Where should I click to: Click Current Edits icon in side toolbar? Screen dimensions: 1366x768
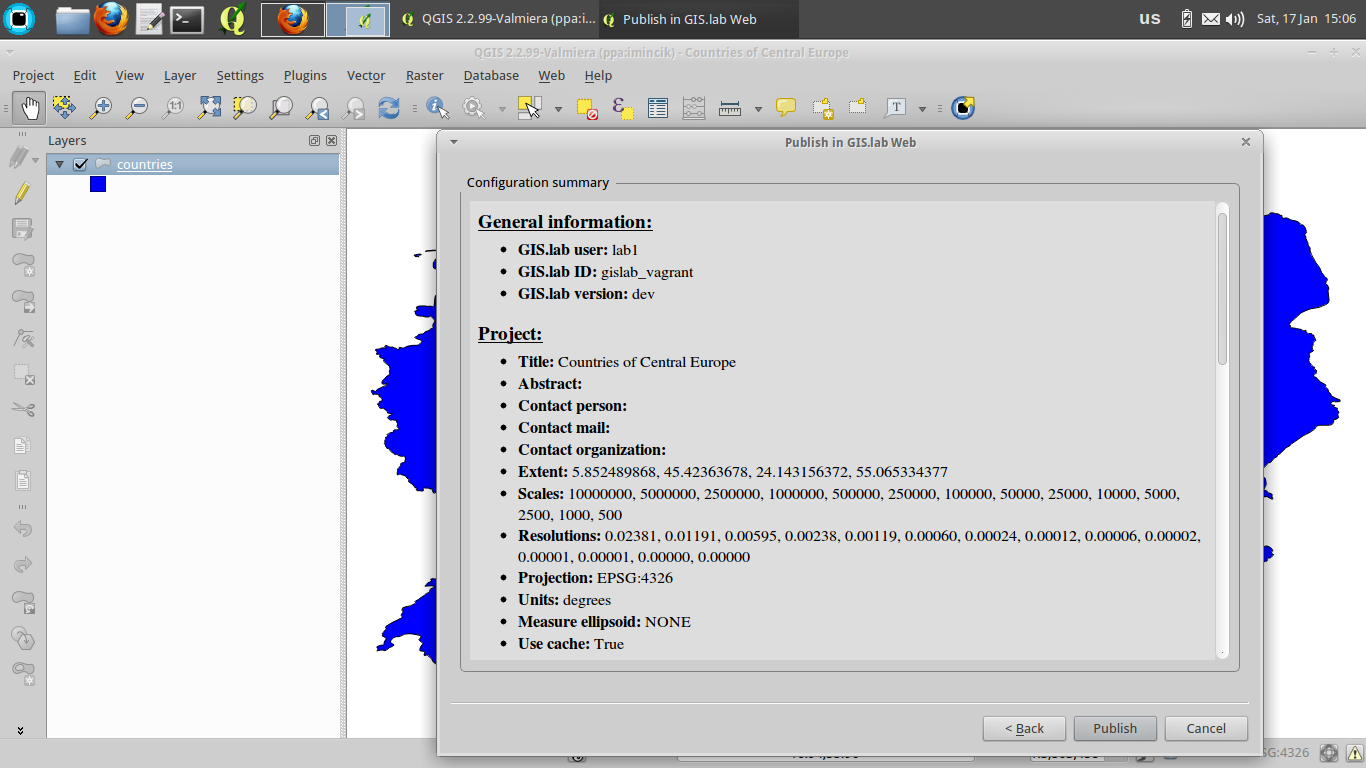point(19,157)
